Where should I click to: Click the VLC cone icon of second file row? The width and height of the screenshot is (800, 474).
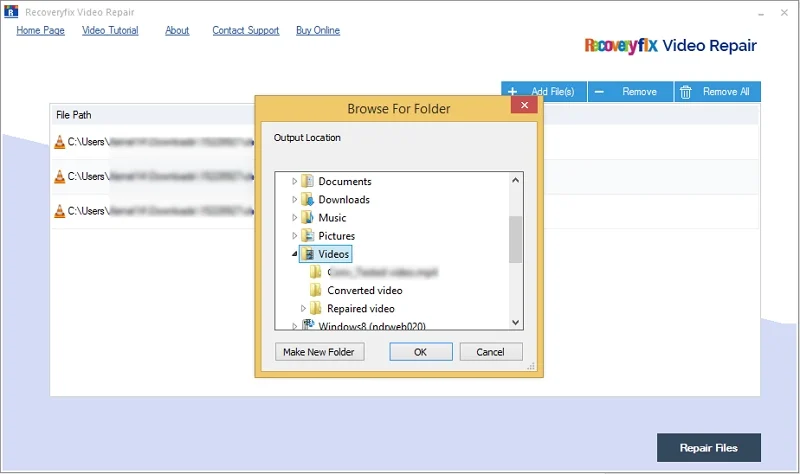coord(60,177)
